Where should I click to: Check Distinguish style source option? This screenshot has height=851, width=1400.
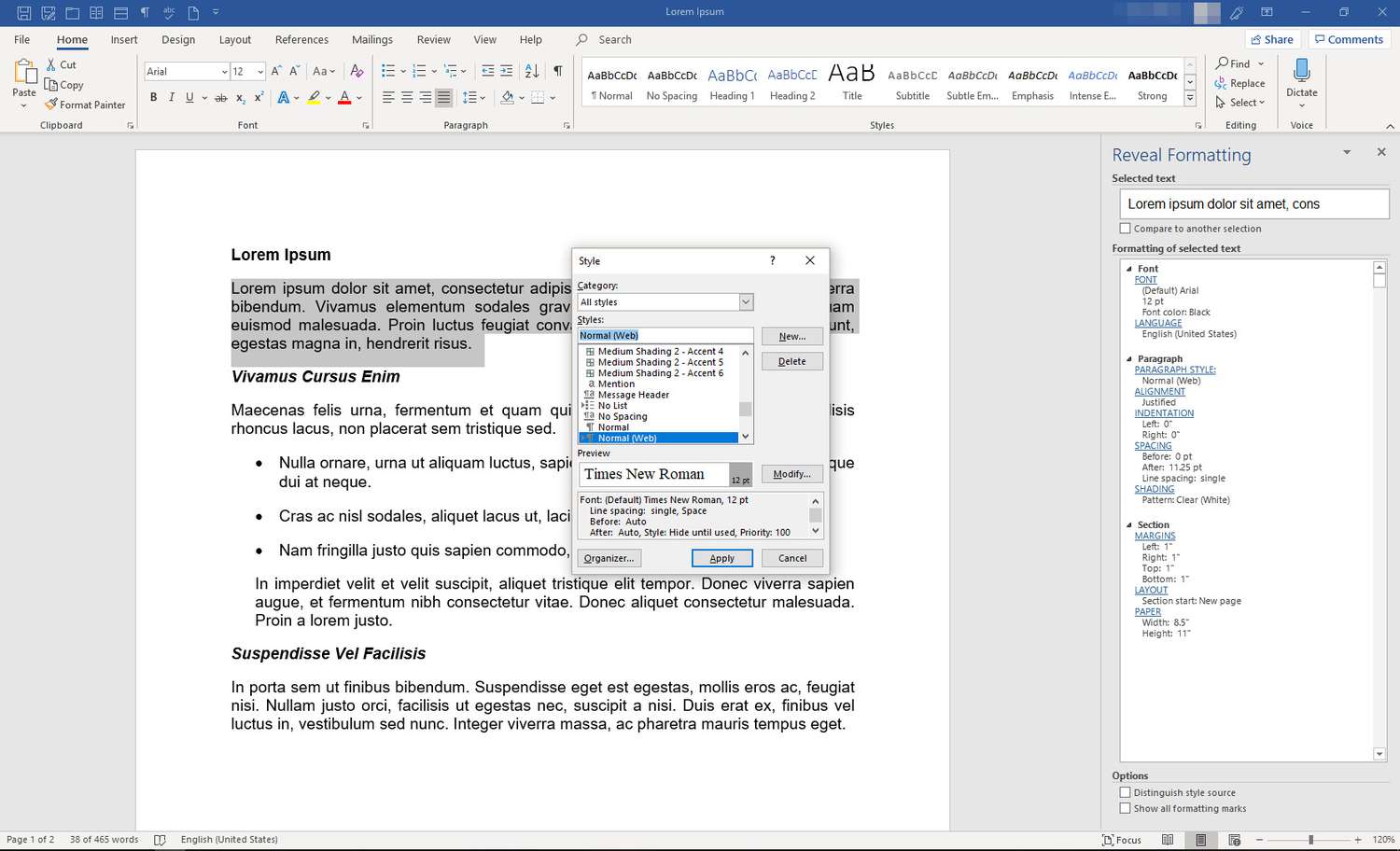(x=1125, y=792)
